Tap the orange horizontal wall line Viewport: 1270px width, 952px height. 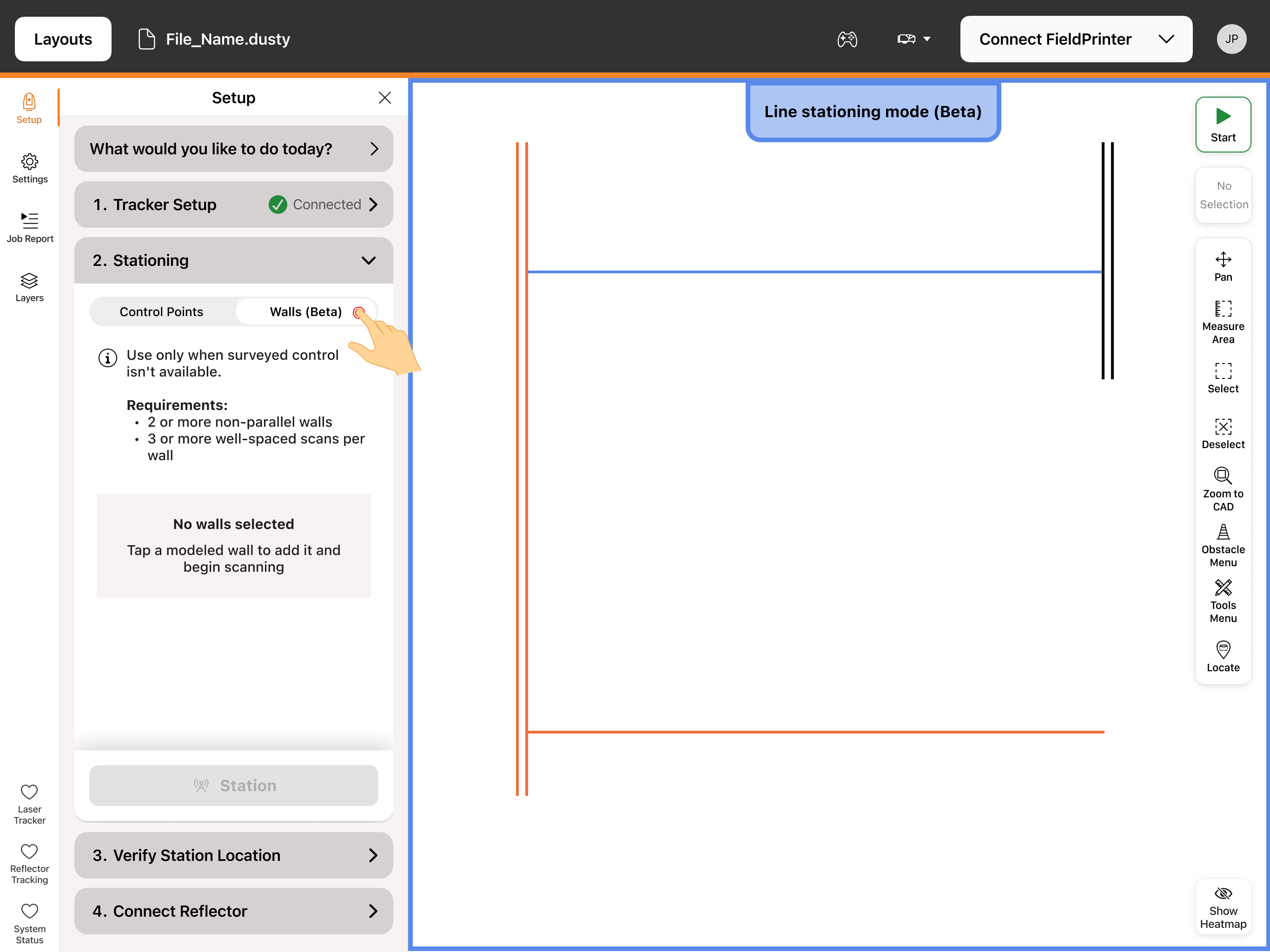[815, 732]
